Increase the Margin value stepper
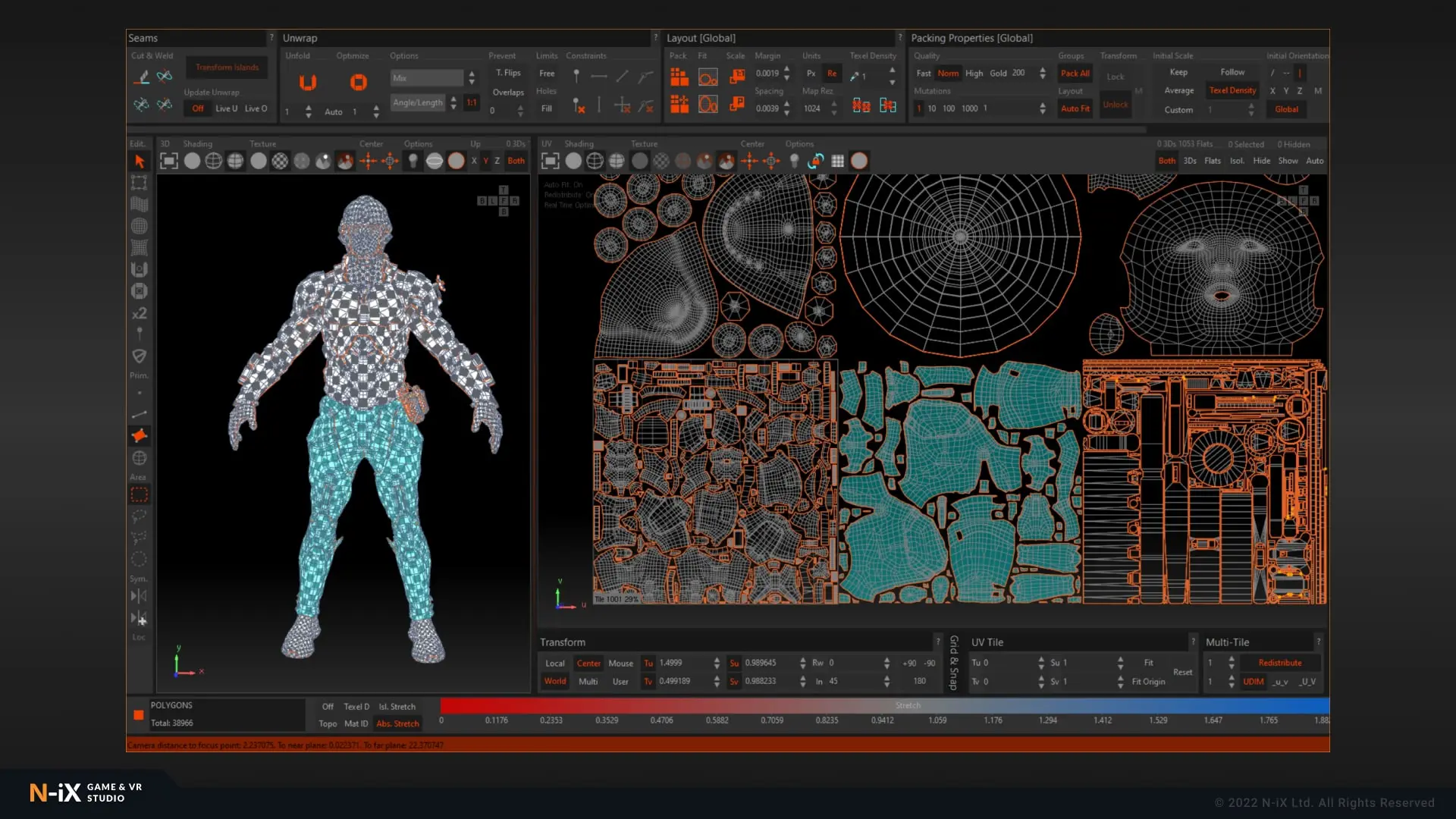The height and width of the screenshot is (819, 1456). [786, 69]
